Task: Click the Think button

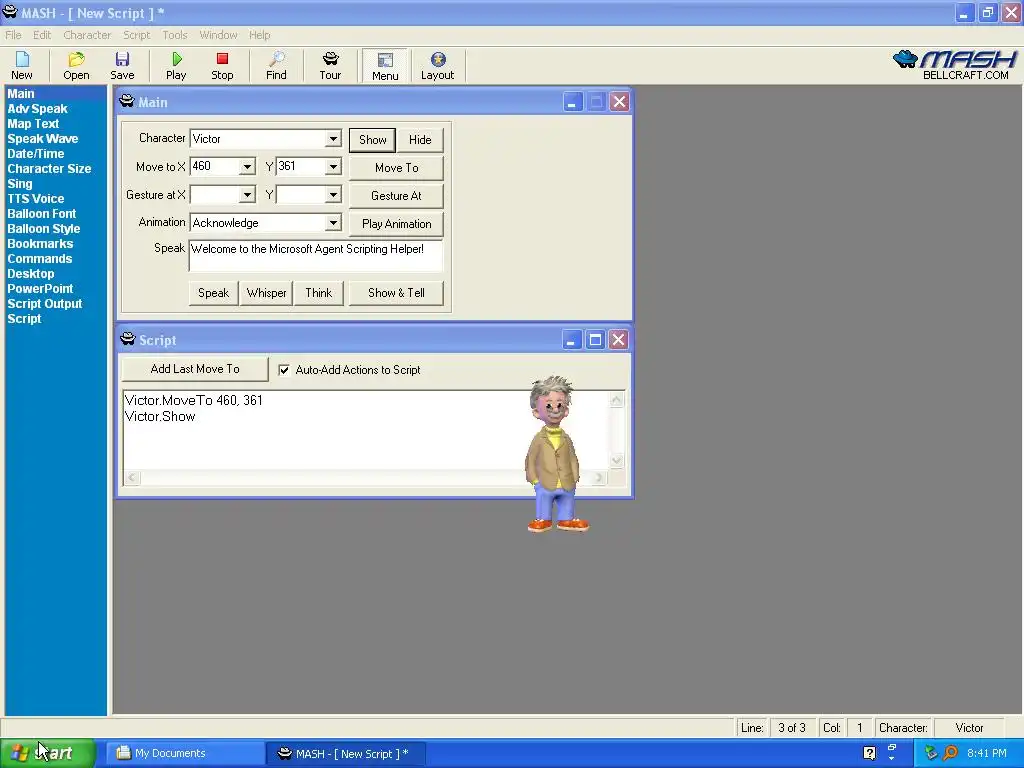Action: (319, 293)
